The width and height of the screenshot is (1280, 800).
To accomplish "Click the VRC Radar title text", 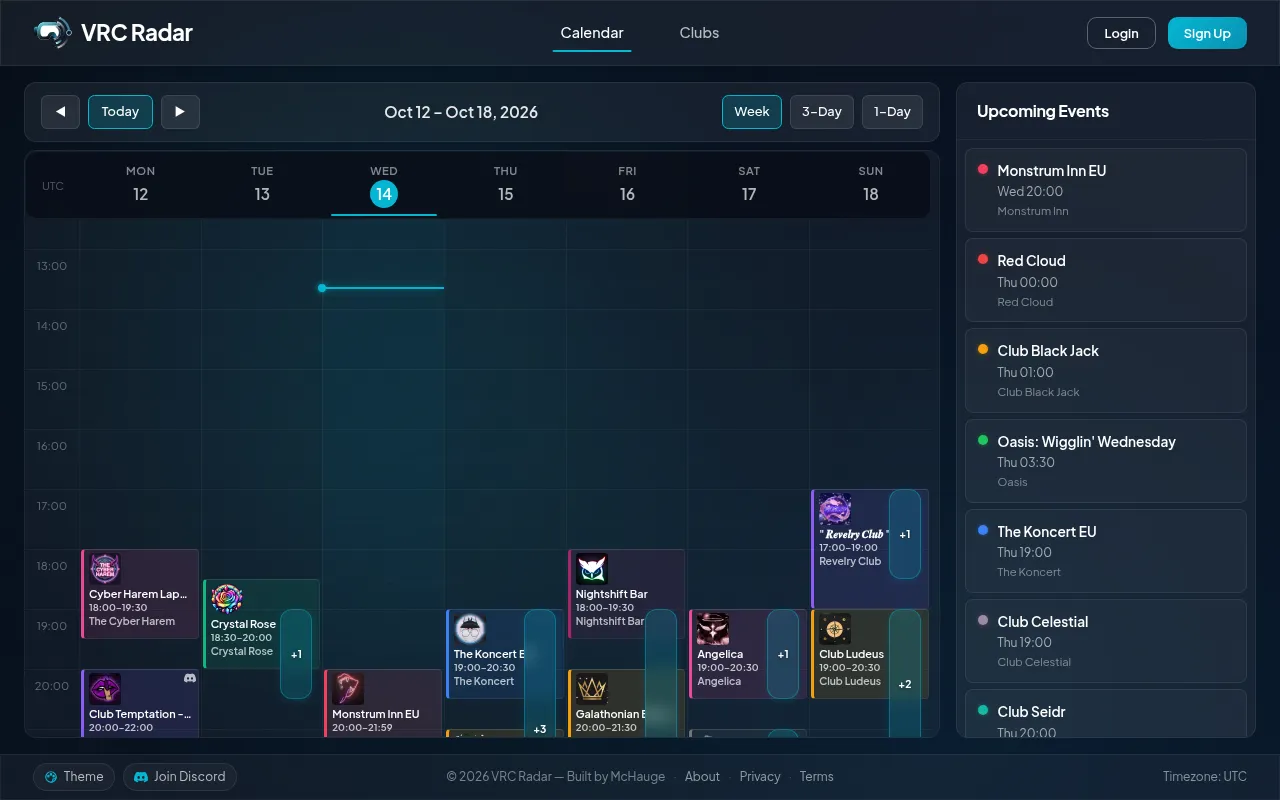I will pyautogui.click(x=137, y=33).
